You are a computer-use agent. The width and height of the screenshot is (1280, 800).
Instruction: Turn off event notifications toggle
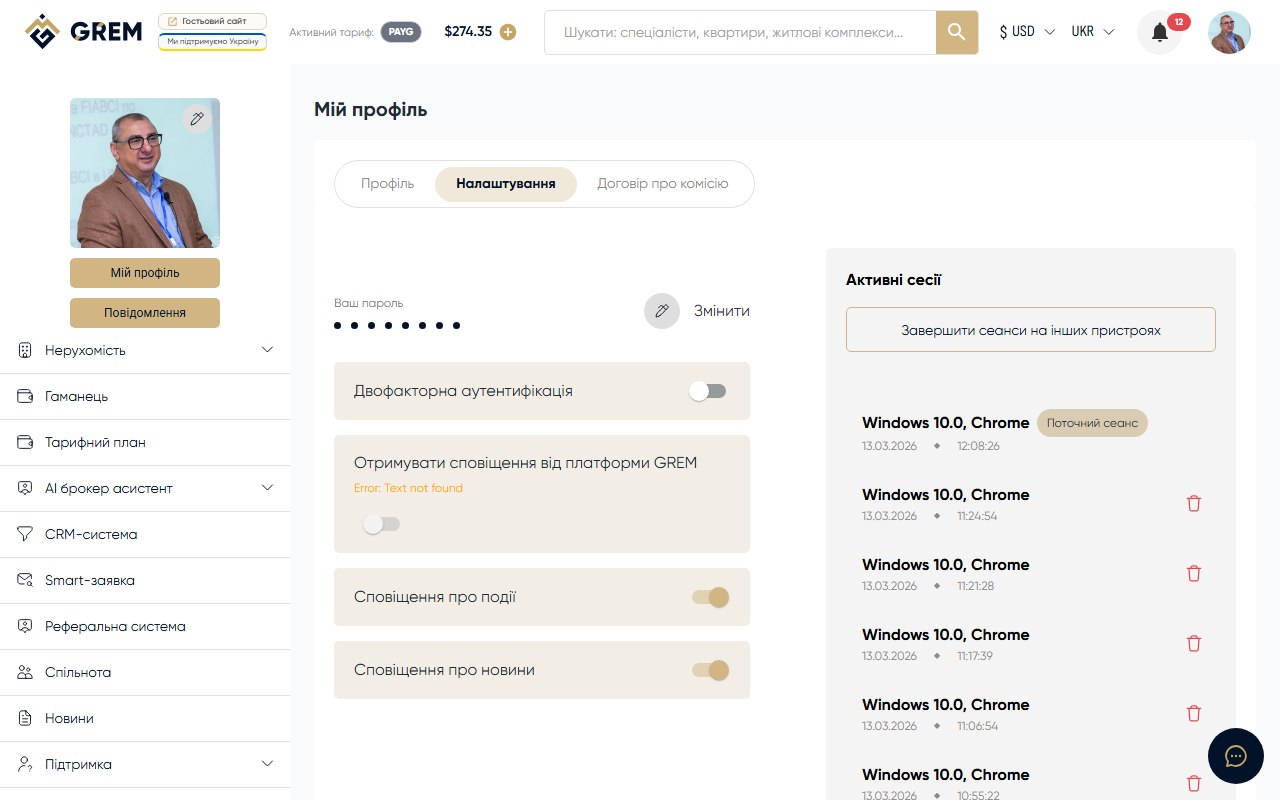click(710, 597)
